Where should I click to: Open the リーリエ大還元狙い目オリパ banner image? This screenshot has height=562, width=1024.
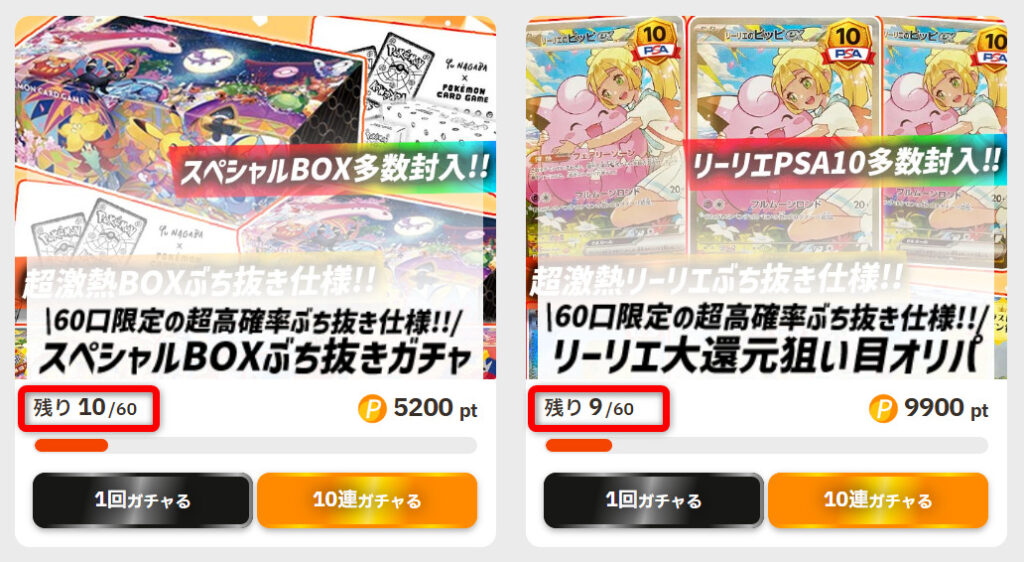767,198
